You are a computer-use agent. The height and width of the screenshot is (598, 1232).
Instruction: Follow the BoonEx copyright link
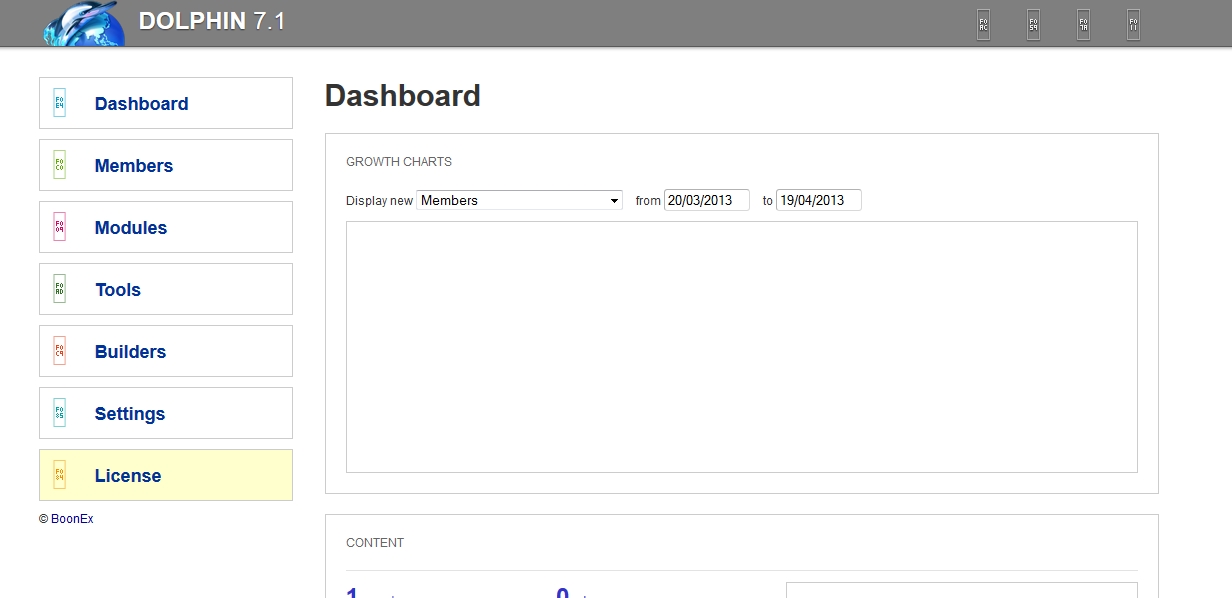[x=72, y=519]
